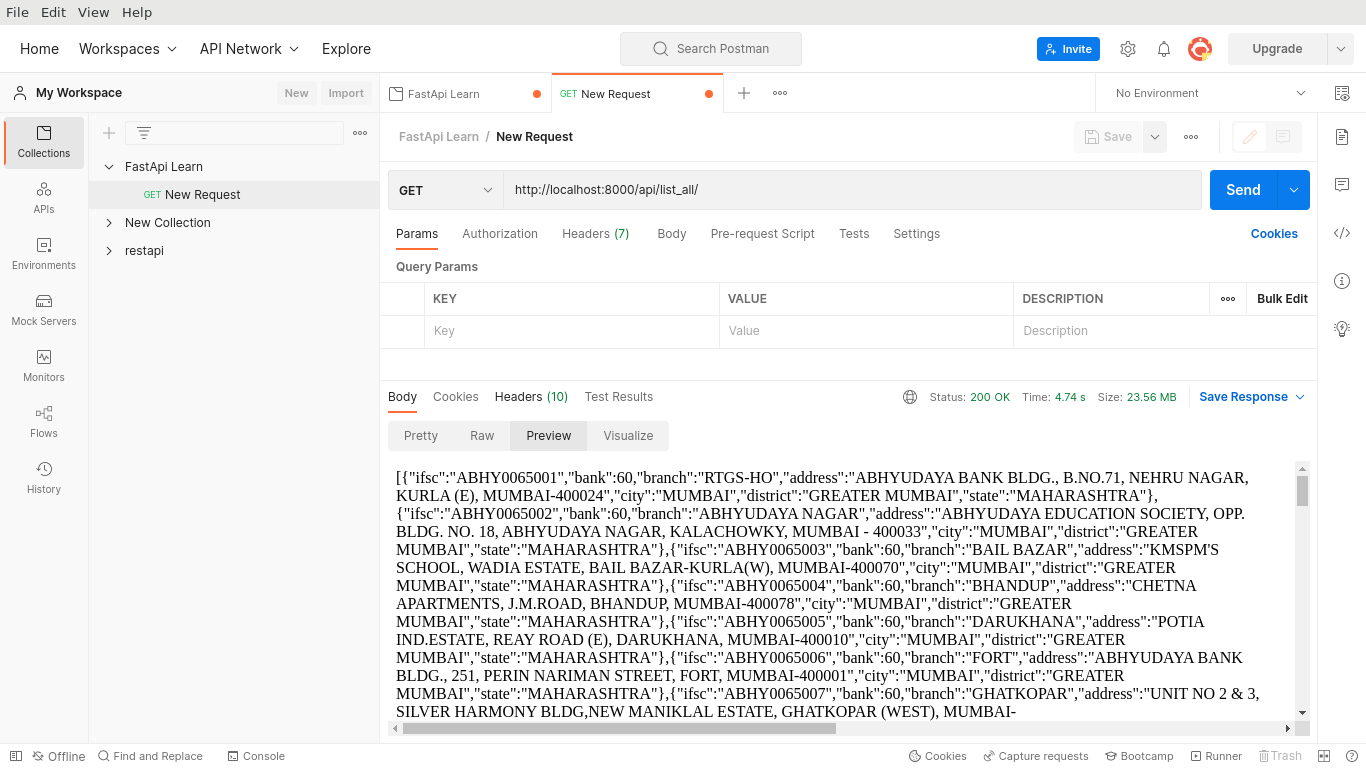
Task: Open the History sidebar panel
Action: point(44,478)
